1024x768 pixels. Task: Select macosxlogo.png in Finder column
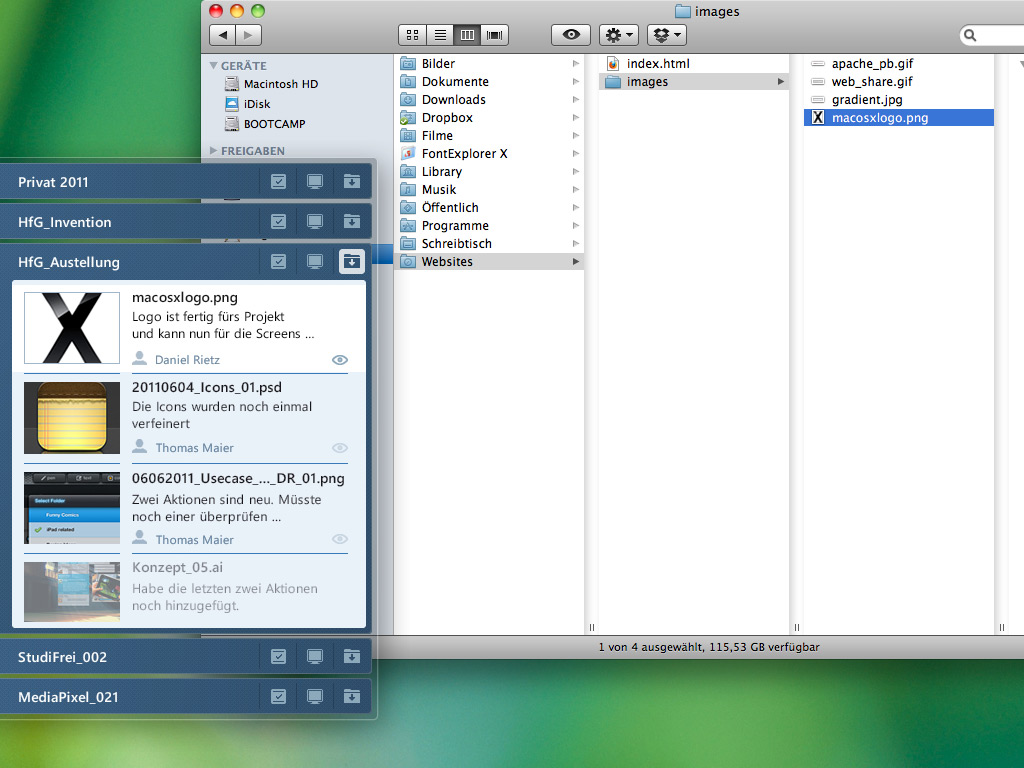point(899,118)
